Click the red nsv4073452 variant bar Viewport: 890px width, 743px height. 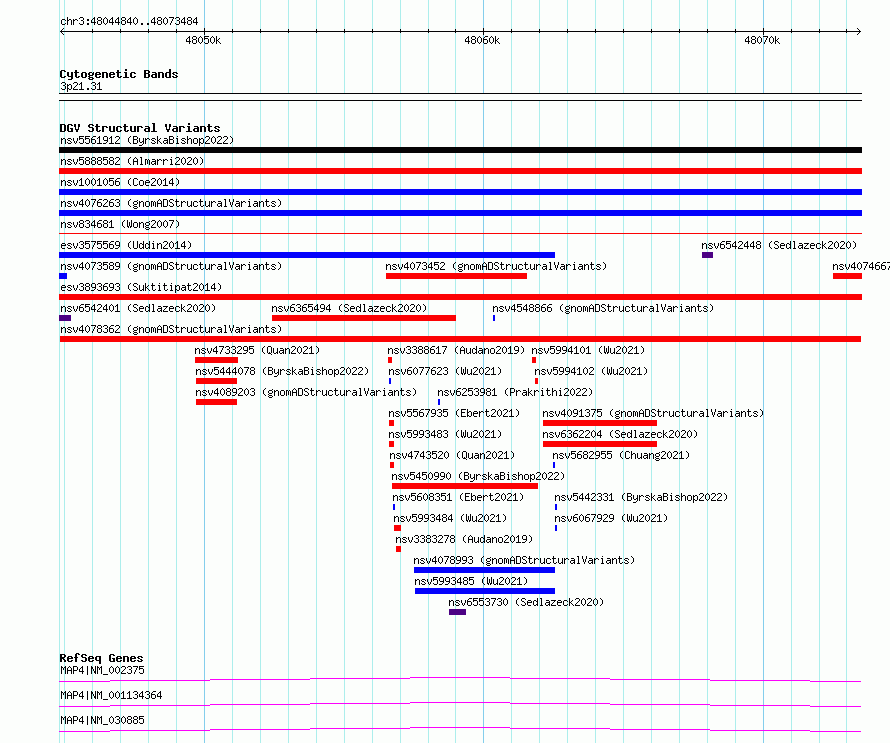point(456,276)
